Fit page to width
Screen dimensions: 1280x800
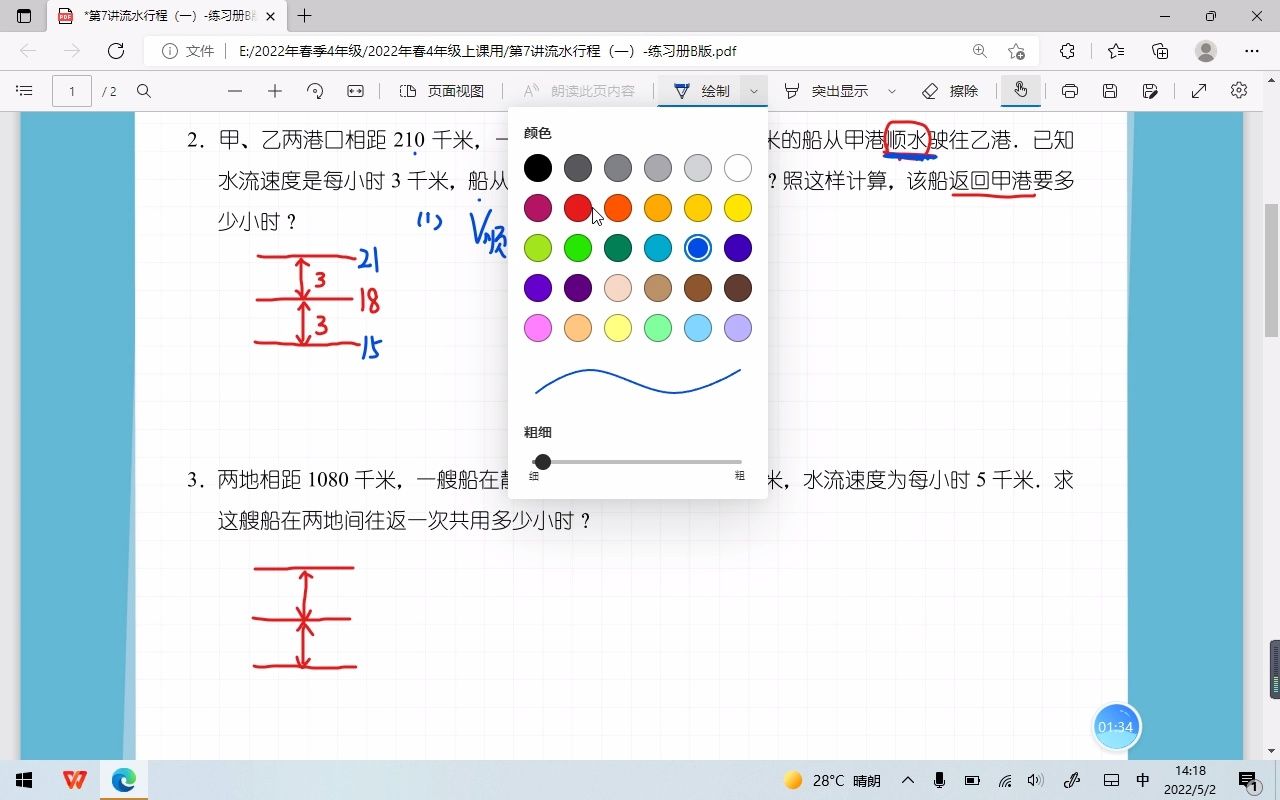[x=355, y=91]
